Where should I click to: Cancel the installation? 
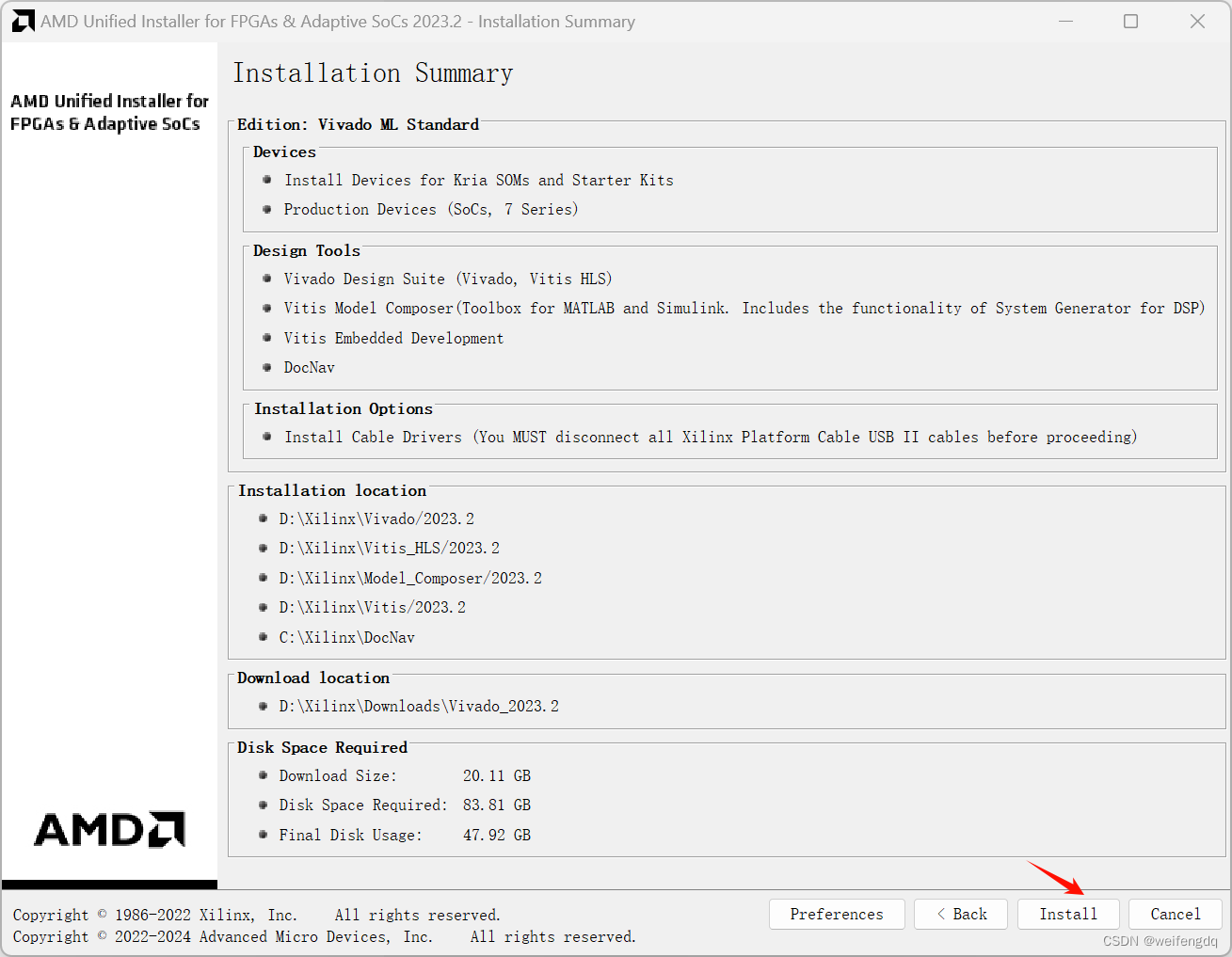1176,914
